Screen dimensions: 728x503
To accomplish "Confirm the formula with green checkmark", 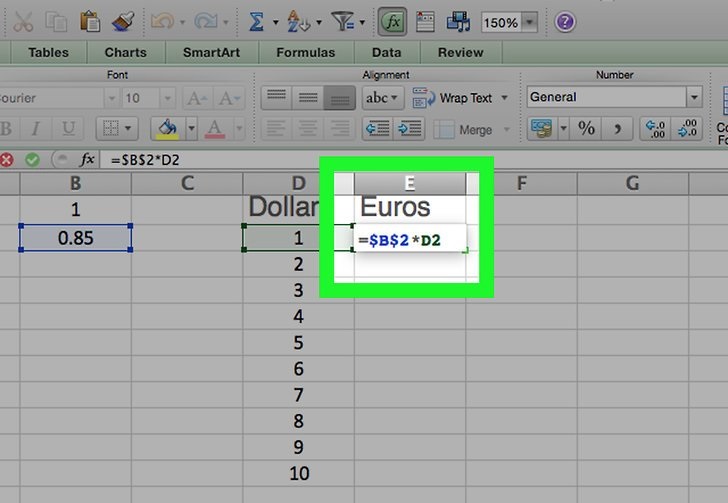I will tap(32, 160).
